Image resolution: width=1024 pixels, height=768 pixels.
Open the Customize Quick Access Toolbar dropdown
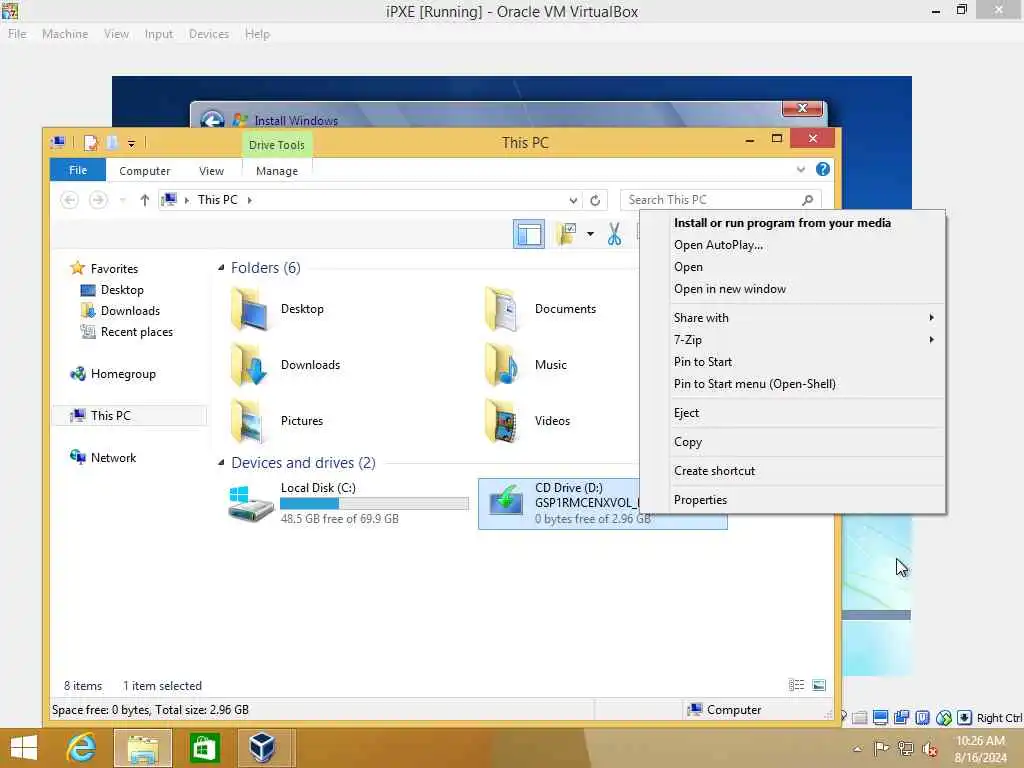[x=131, y=144]
